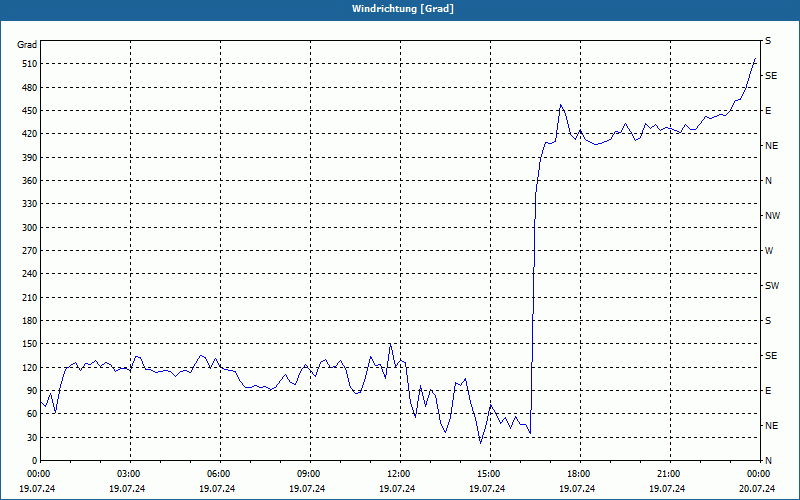
Task: Select the 19.07.24 date under 06:00
Action: tap(217, 489)
